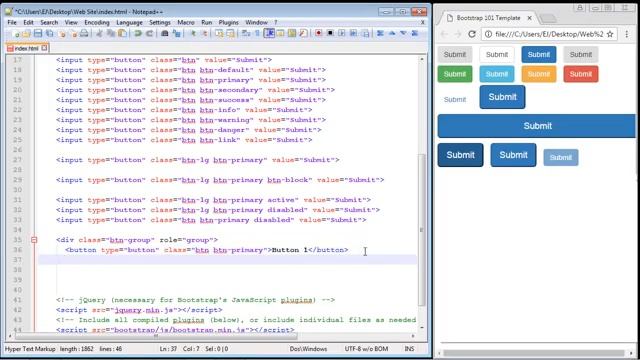Open the View menu
Image resolution: width=640 pixels, height=360 pixels.
pos(71,22)
